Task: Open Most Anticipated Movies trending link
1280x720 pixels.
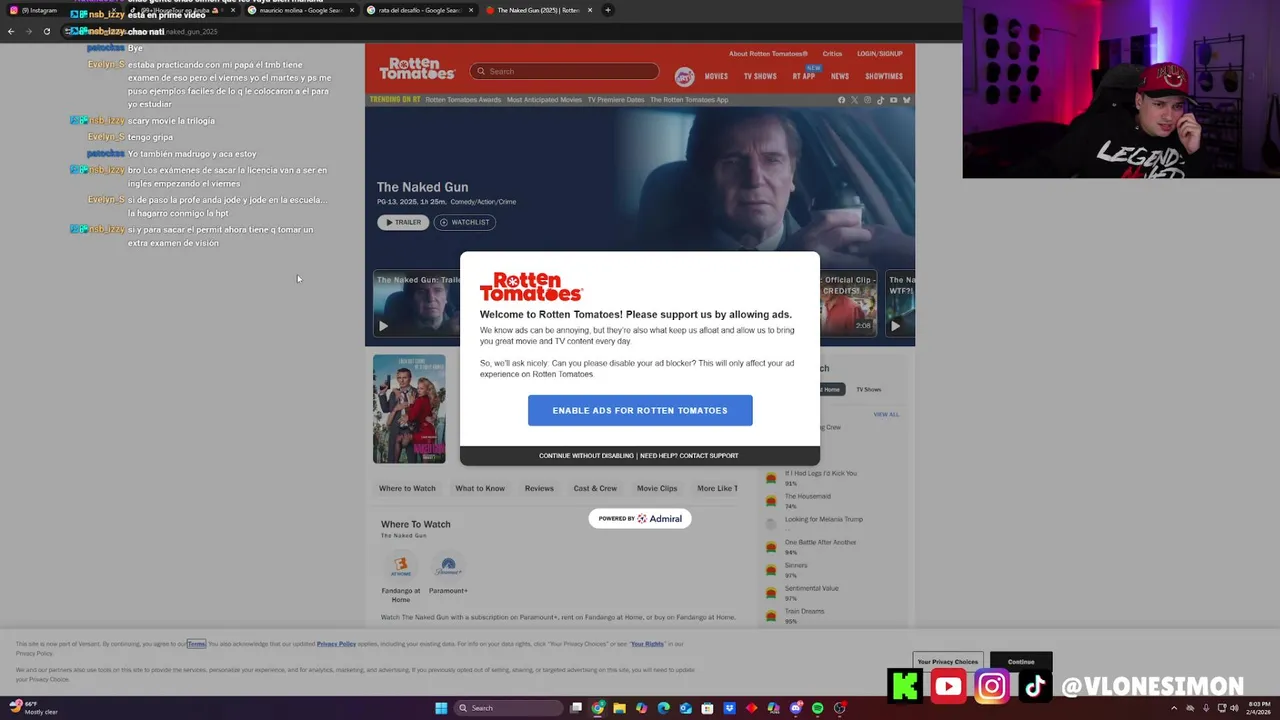Action: (x=544, y=100)
